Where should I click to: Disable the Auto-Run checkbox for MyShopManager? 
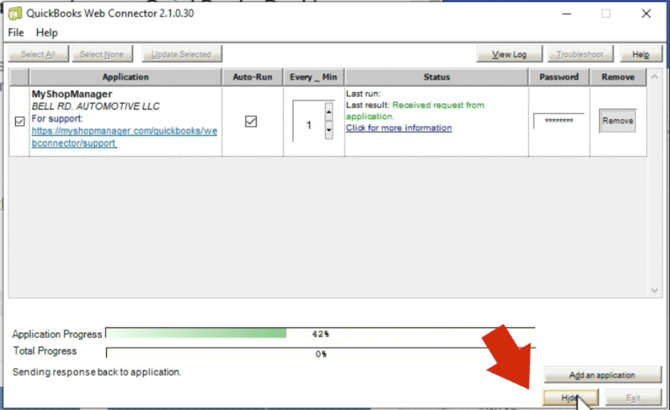click(251, 121)
